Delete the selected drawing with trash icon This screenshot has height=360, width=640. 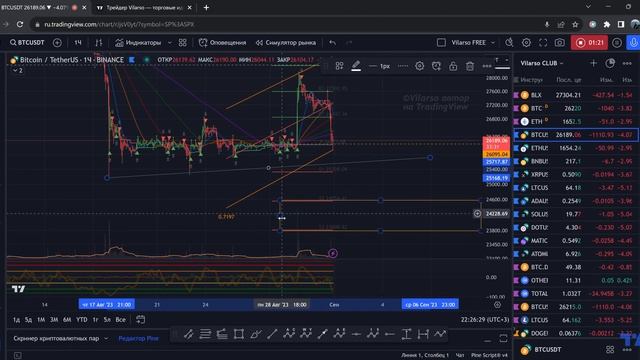470,66
